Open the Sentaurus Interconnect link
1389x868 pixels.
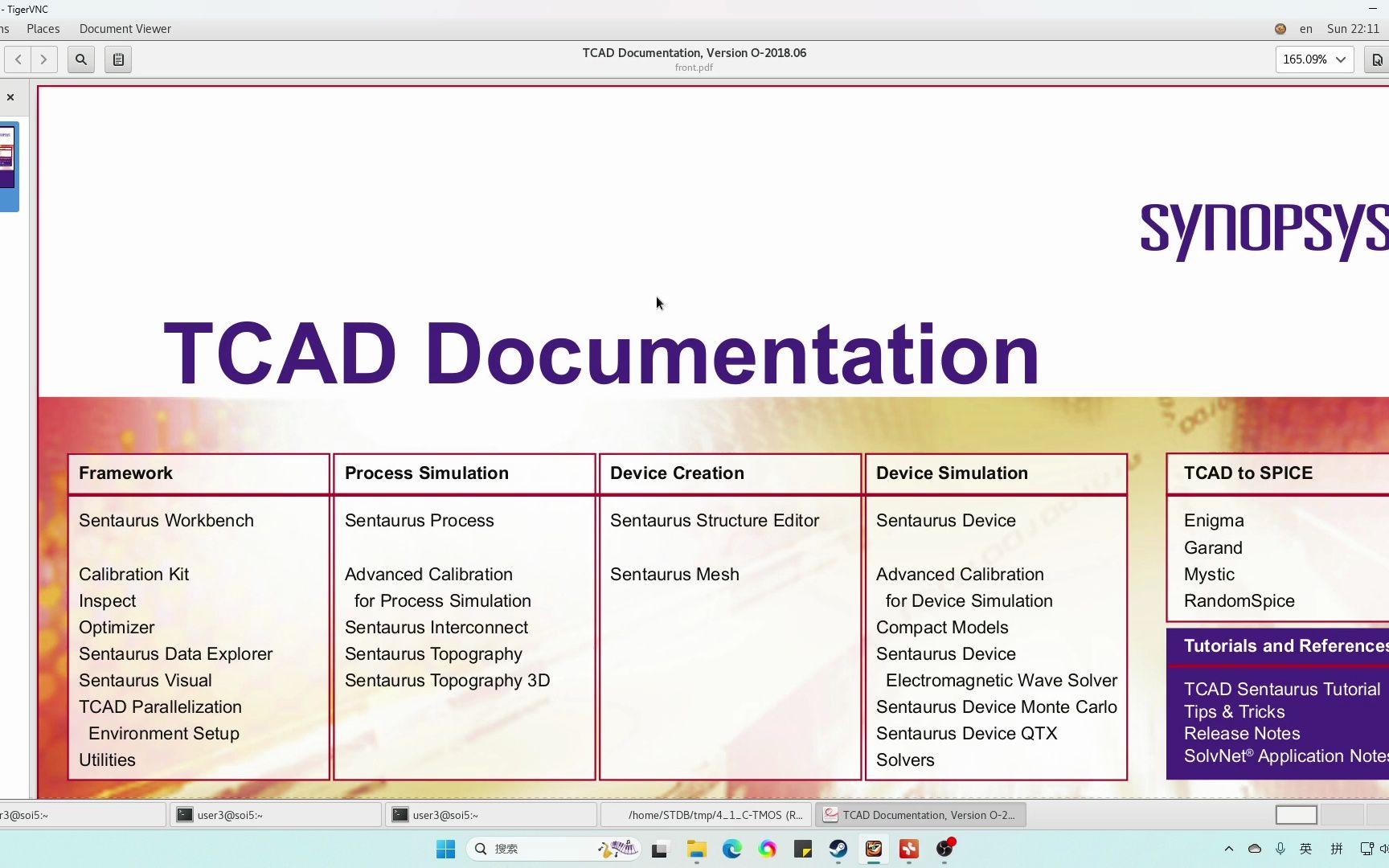coord(436,628)
